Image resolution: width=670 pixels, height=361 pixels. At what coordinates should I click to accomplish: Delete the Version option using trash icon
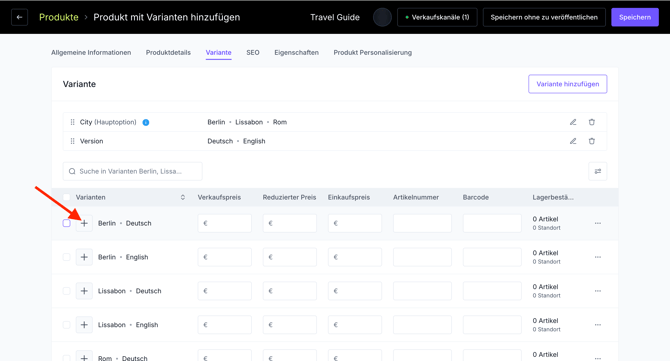(x=592, y=141)
